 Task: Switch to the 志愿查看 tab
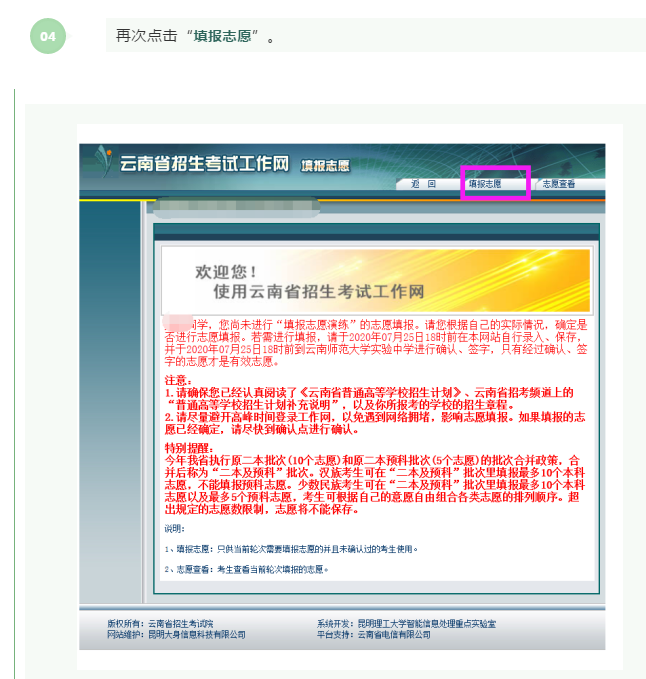pyautogui.click(x=559, y=184)
